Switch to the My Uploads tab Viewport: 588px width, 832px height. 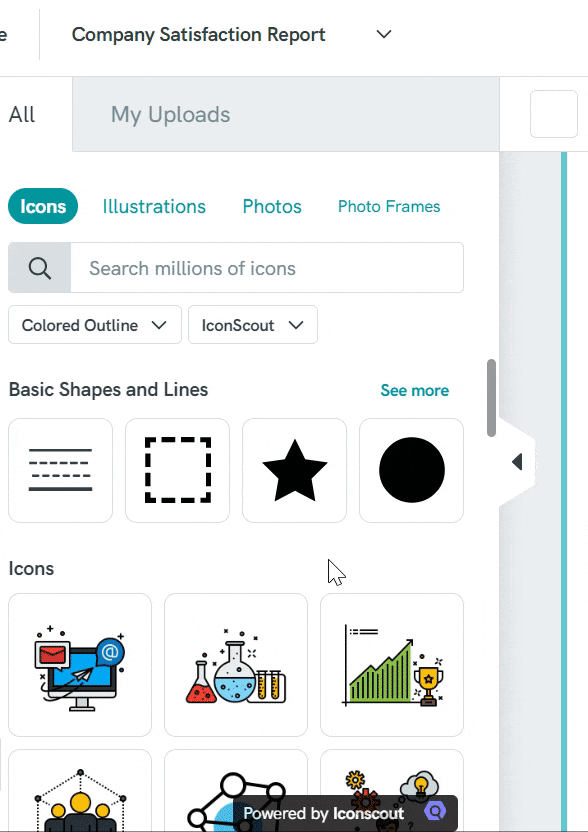pyautogui.click(x=169, y=114)
